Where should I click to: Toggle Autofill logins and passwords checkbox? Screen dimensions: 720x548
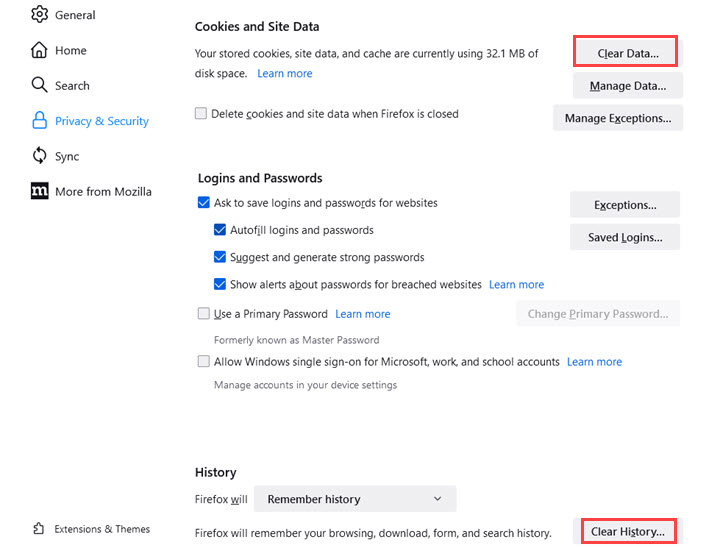tap(220, 230)
